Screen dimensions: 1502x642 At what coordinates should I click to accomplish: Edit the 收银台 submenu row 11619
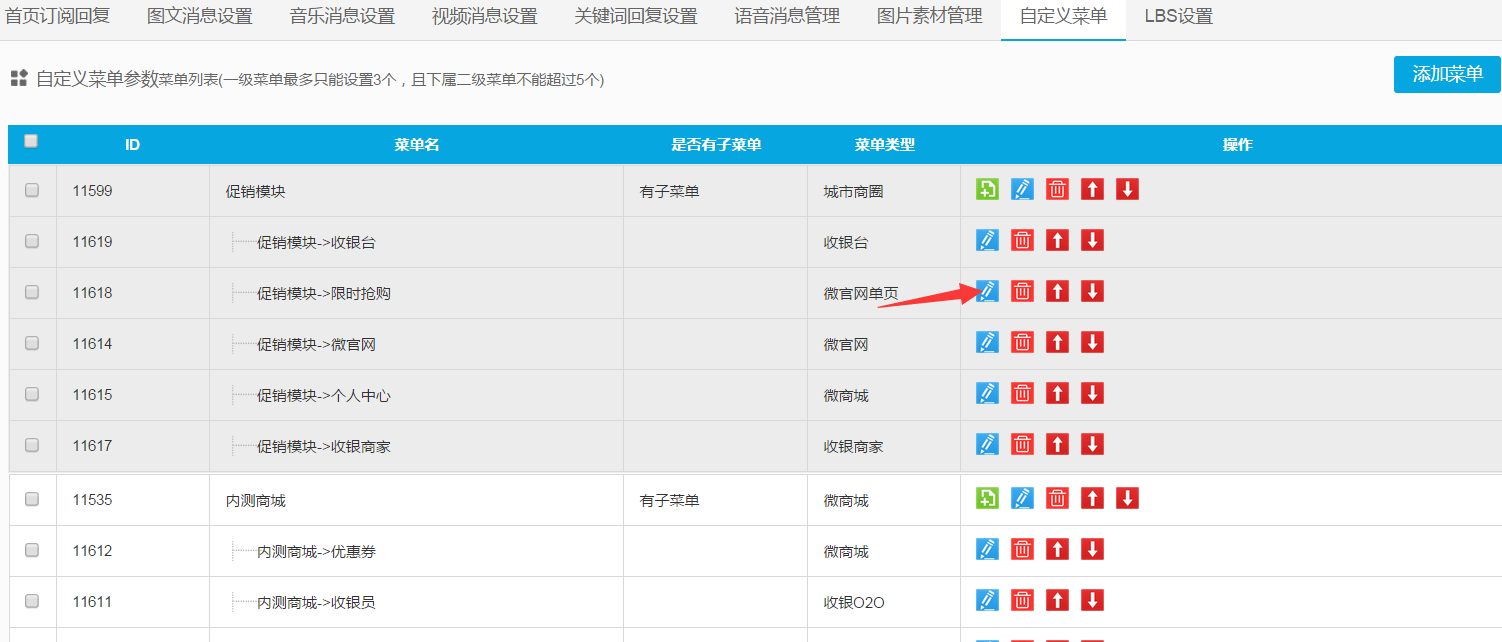click(x=987, y=240)
